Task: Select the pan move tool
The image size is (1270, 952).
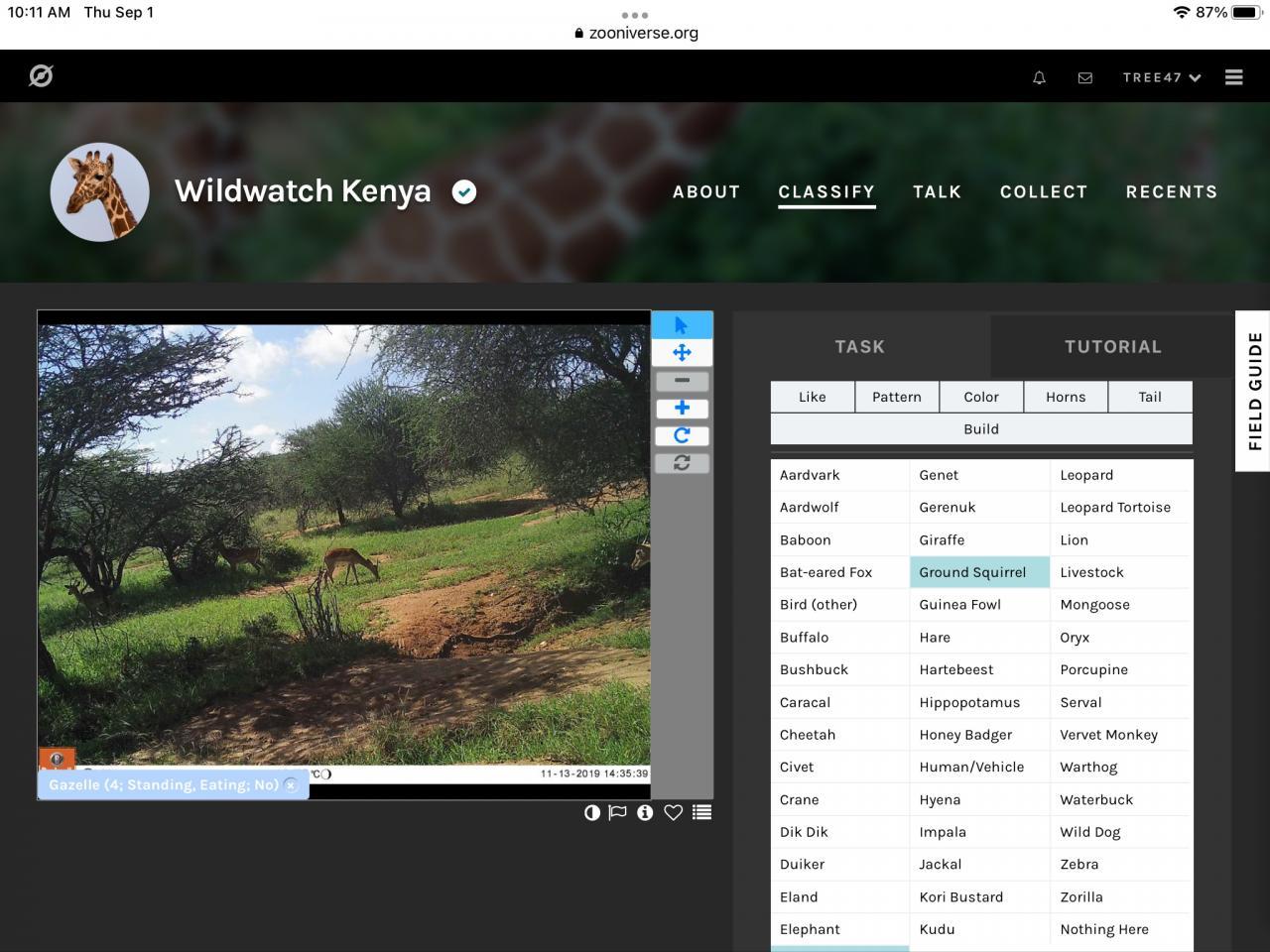Action: (682, 353)
